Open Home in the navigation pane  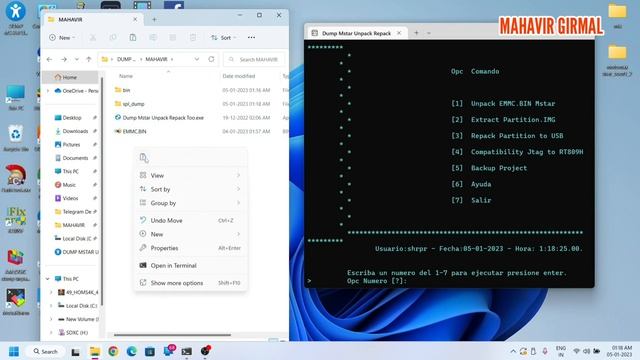(x=70, y=77)
